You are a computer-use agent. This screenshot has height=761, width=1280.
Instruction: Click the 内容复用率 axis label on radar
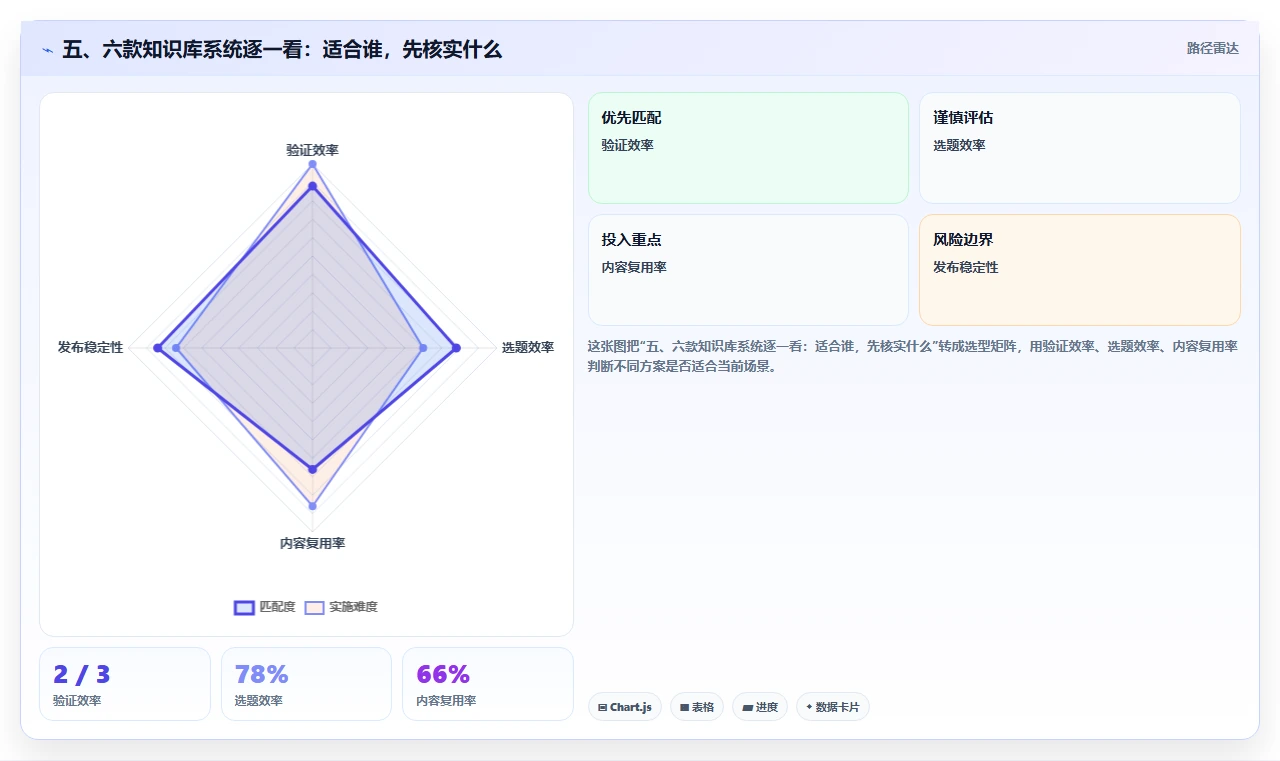pos(312,544)
